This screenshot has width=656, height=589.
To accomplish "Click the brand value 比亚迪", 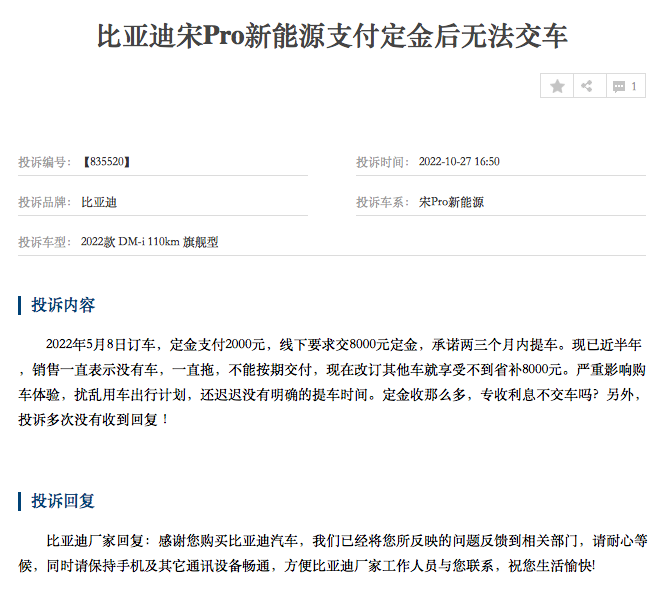I will coord(99,202).
